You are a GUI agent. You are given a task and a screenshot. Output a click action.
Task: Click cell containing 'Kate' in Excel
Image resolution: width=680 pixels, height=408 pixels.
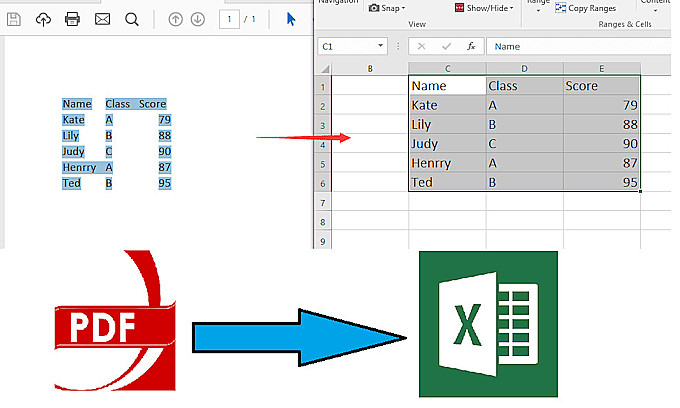point(448,105)
